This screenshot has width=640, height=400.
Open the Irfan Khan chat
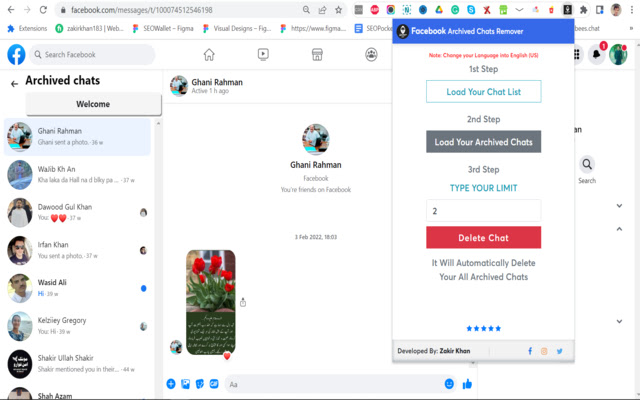click(x=78, y=250)
